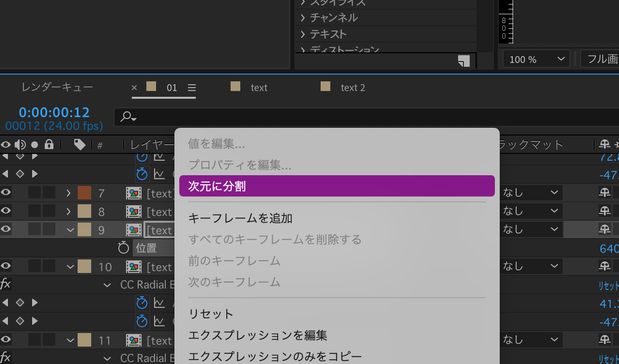Click layer 7 composition layer icon
The height and width of the screenshot is (364, 619).
(x=134, y=193)
